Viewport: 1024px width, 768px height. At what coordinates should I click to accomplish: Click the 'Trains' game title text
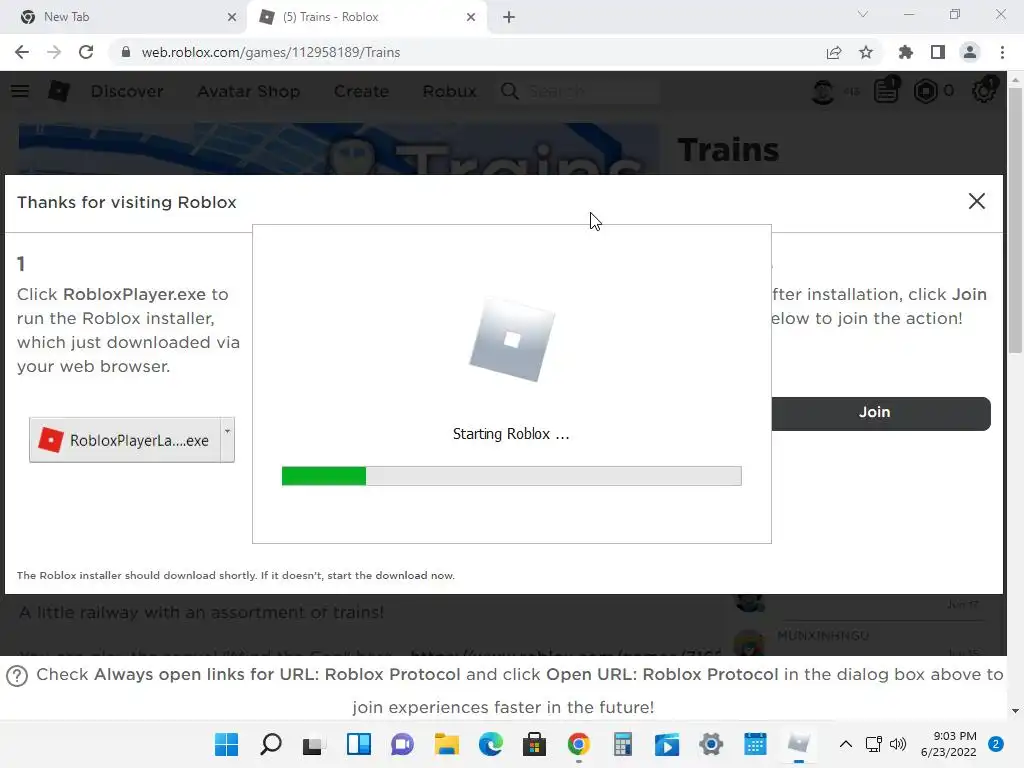point(728,150)
